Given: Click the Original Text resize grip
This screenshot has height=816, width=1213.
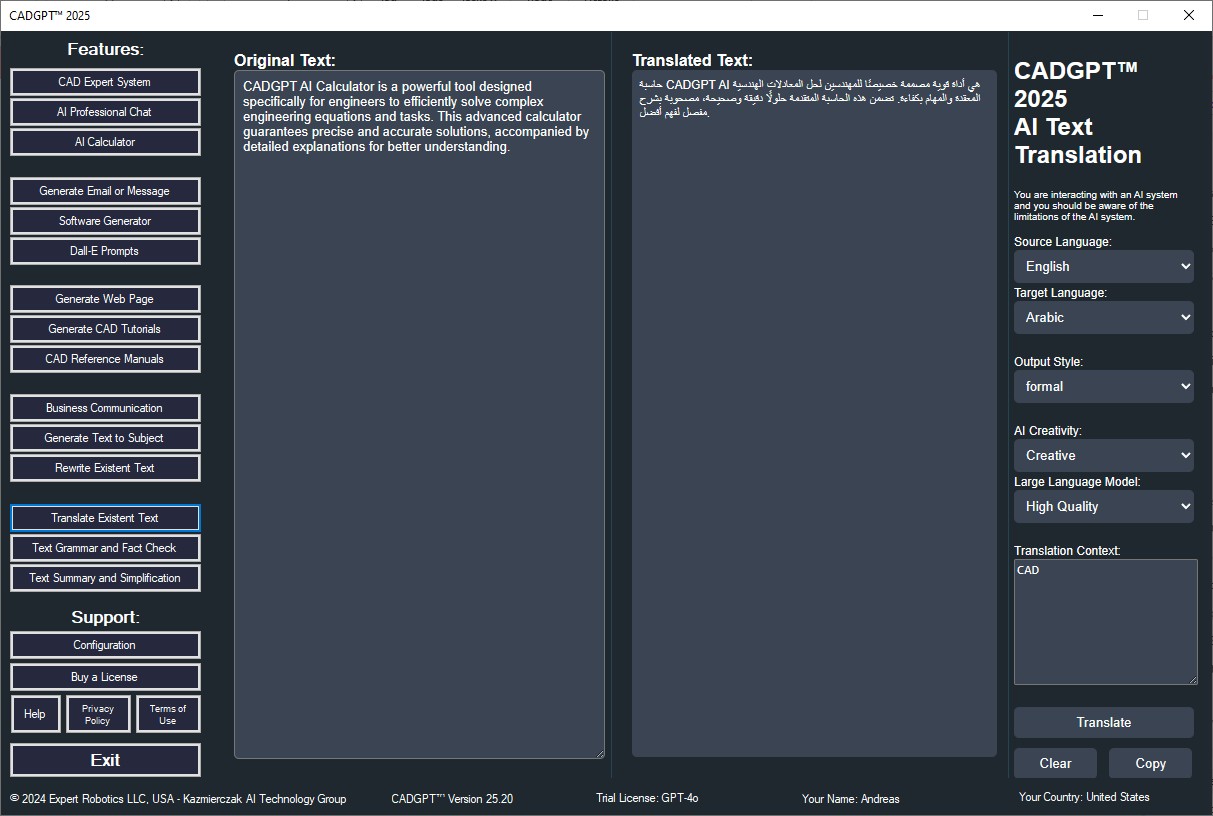Looking at the screenshot, I should (599, 753).
